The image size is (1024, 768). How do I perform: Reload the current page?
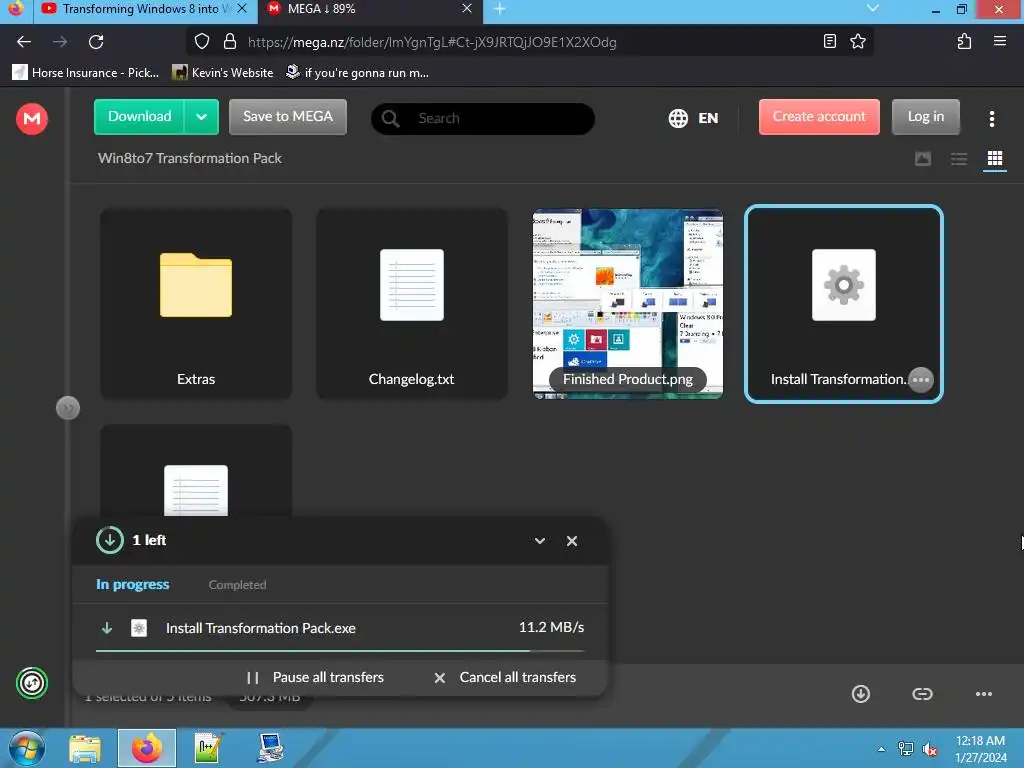(96, 42)
